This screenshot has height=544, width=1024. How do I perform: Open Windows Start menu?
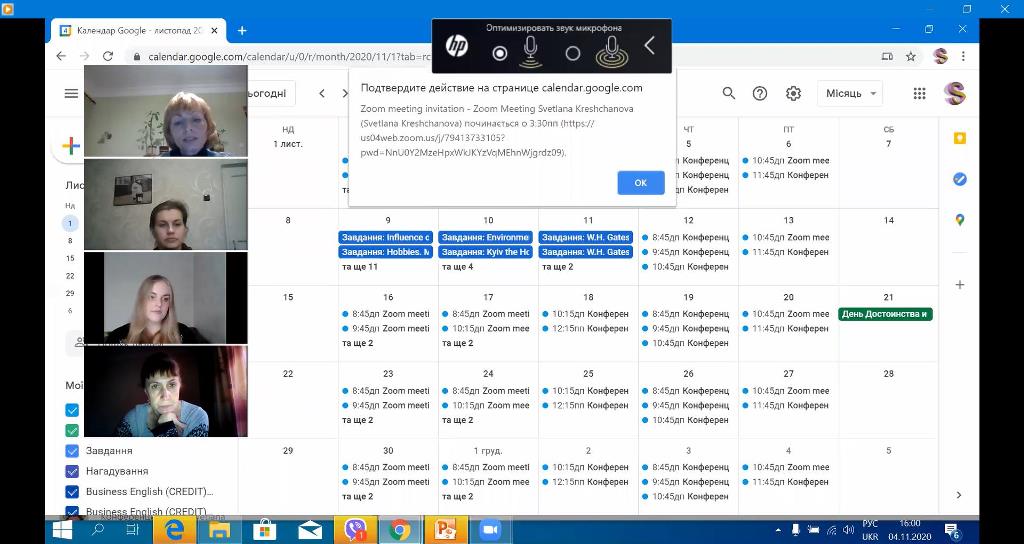(62, 530)
